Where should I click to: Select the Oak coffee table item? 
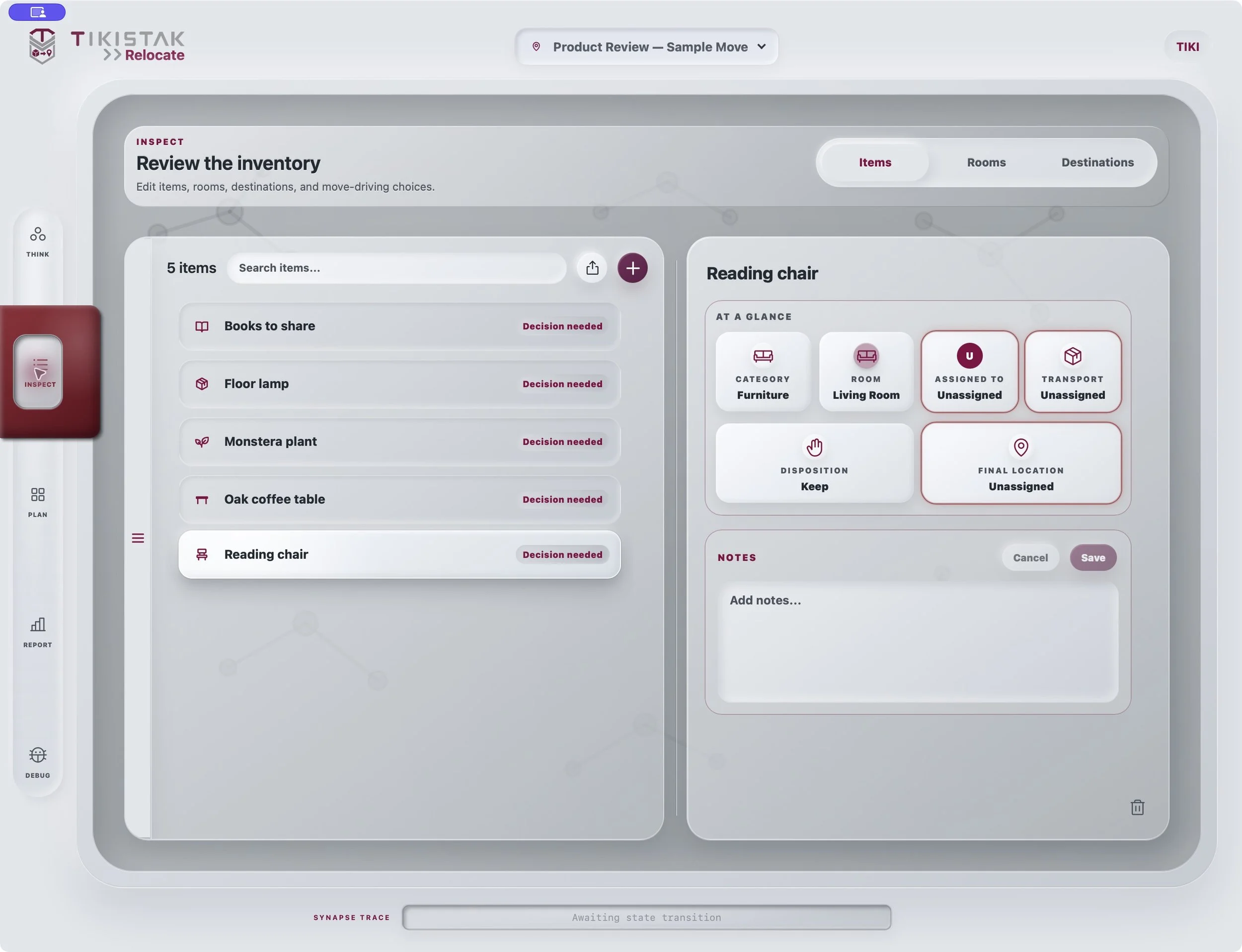point(399,500)
